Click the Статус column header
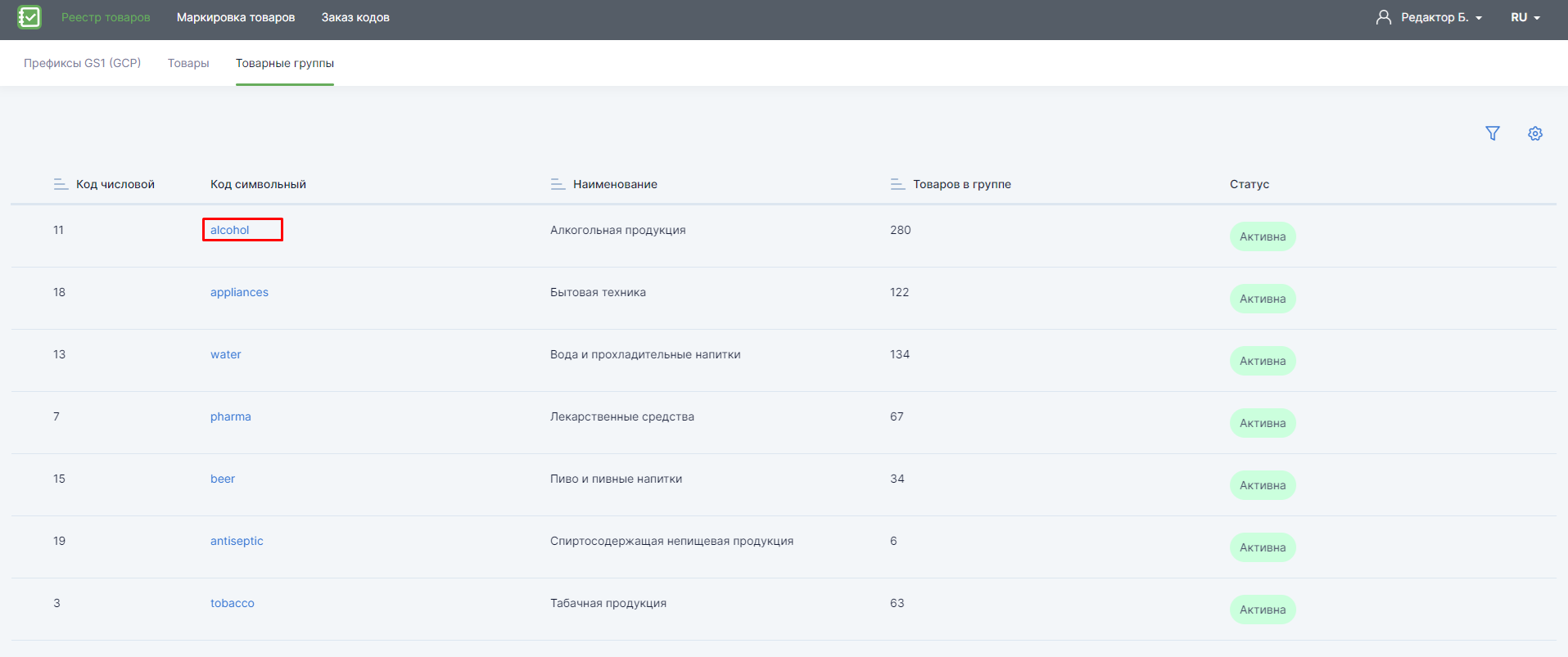 click(1249, 184)
